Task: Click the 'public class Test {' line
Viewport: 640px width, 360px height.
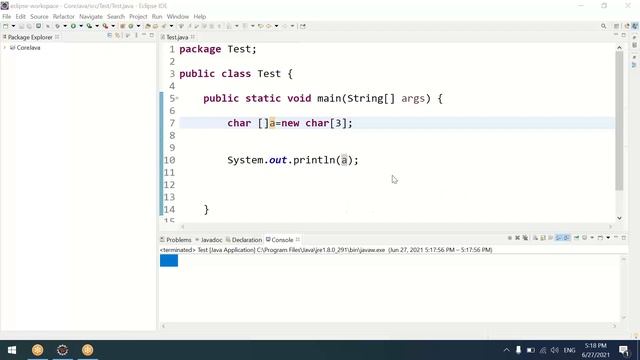Action: point(236,74)
